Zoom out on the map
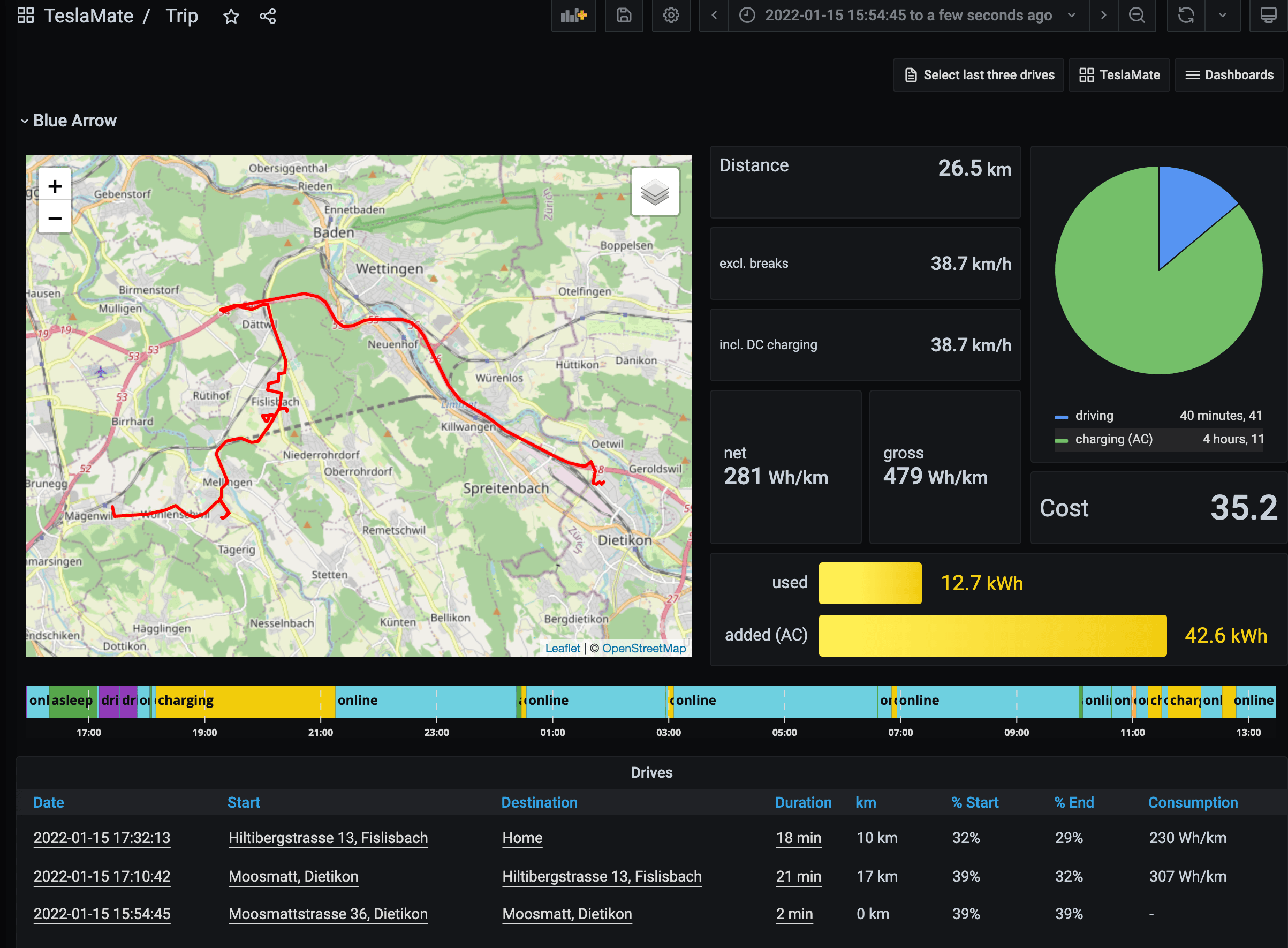The width and height of the screenshot is (1288, 948). [55, 218]
